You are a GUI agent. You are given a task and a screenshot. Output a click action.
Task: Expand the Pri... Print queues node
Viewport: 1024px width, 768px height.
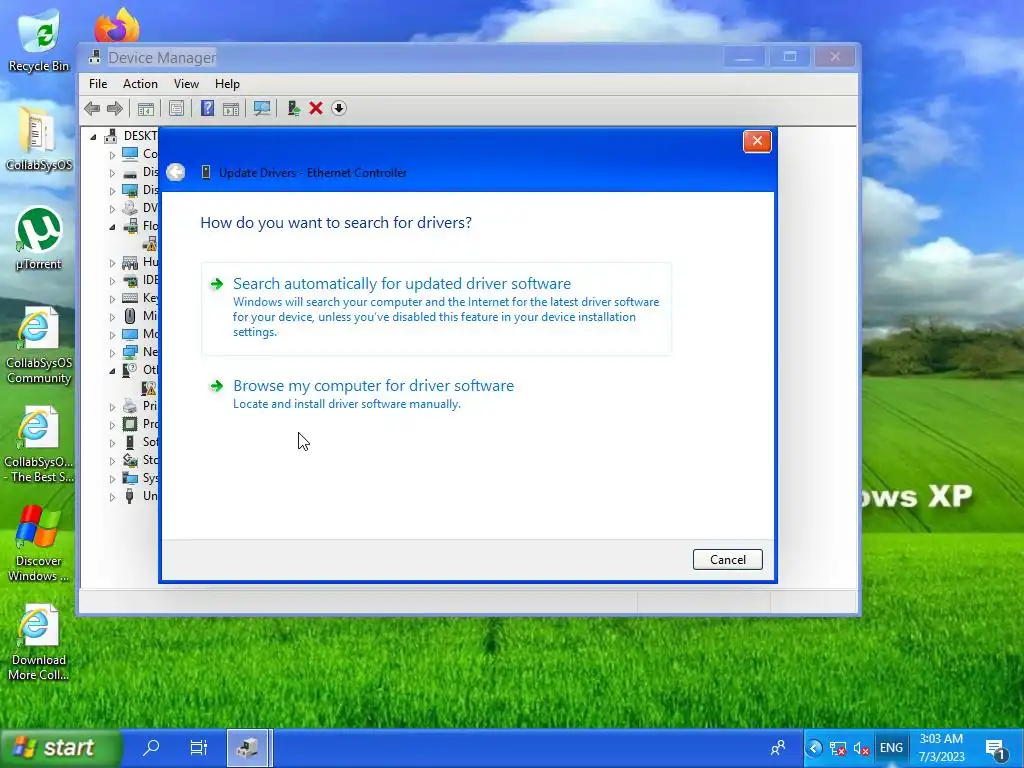click(112, 406)
